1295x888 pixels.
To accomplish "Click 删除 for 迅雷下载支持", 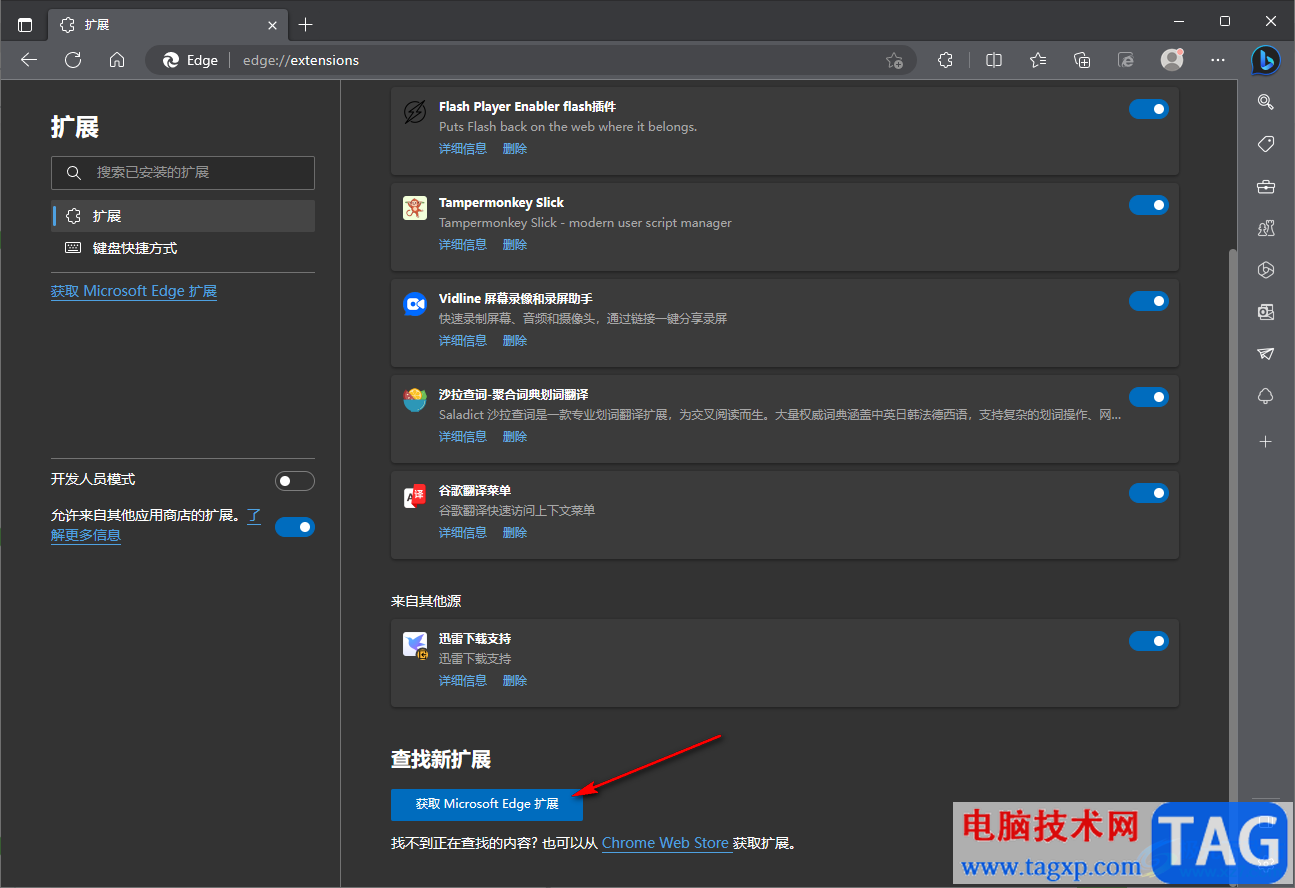I will (515, 680).
